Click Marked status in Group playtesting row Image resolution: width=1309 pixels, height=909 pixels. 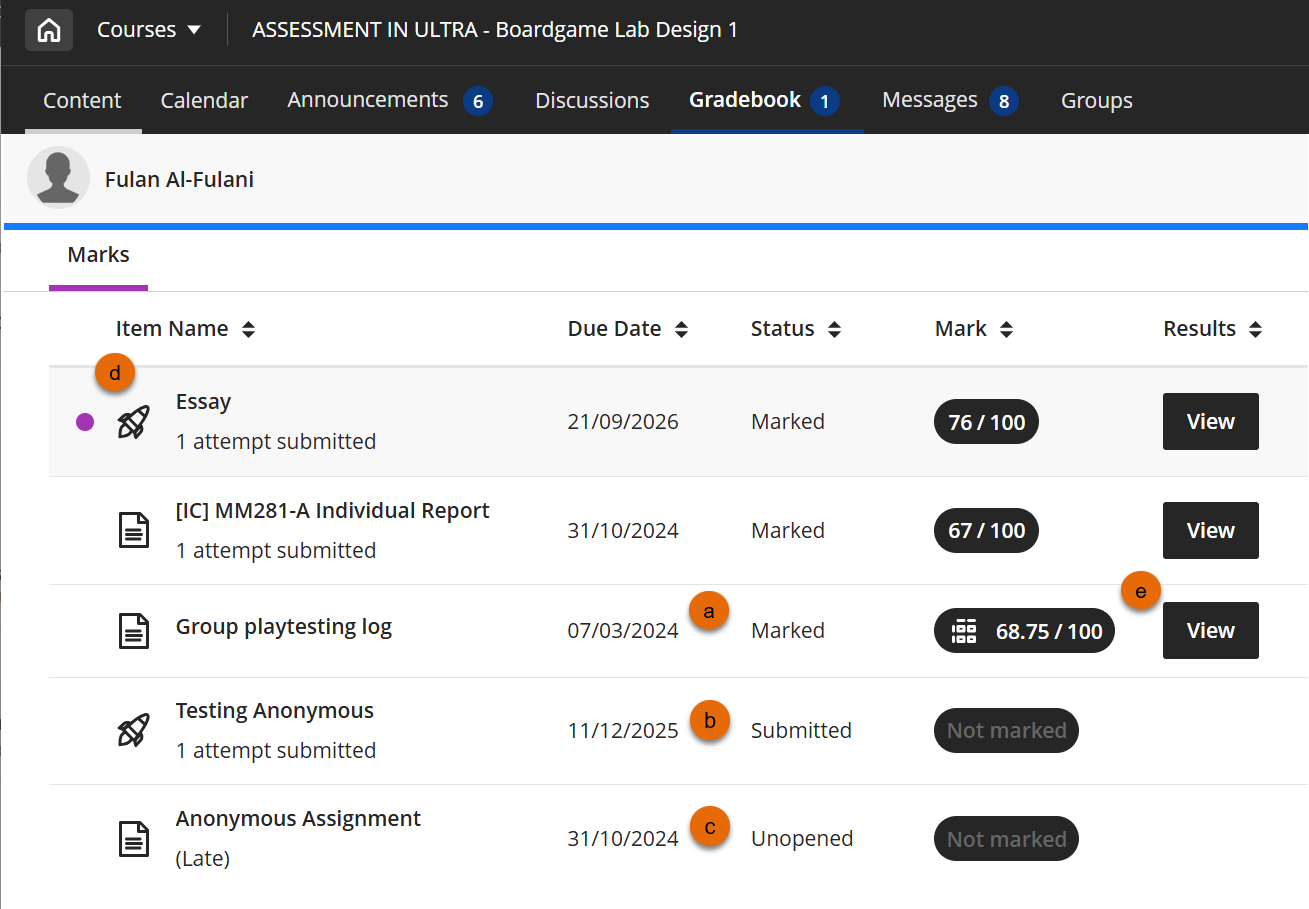[x=788, y=631]
